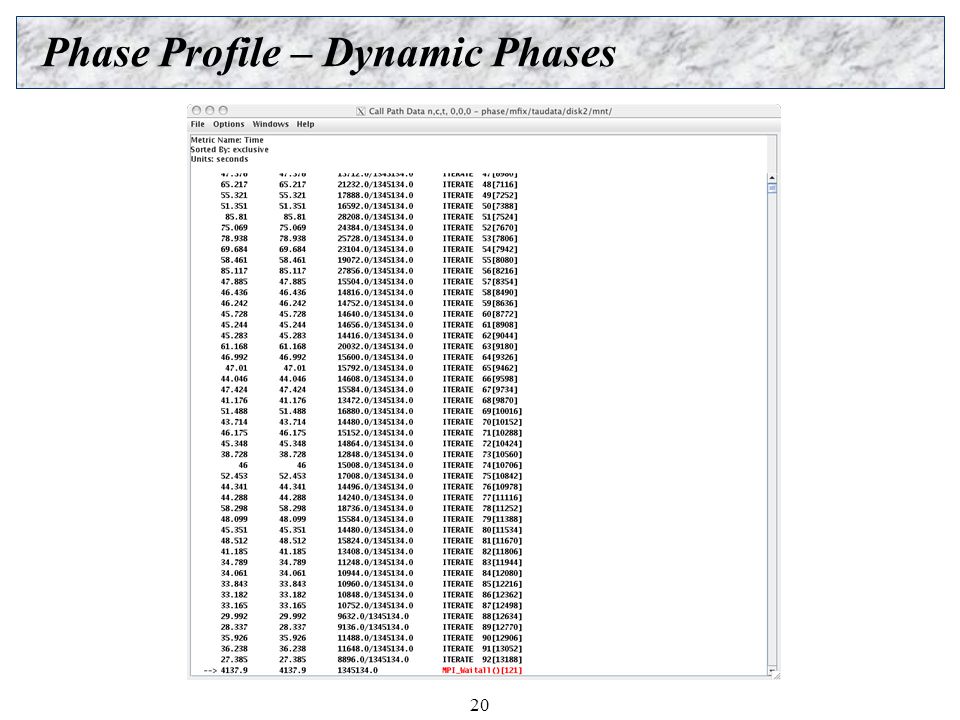Click the scrollbar down arrow

click(x=772, y=671)
